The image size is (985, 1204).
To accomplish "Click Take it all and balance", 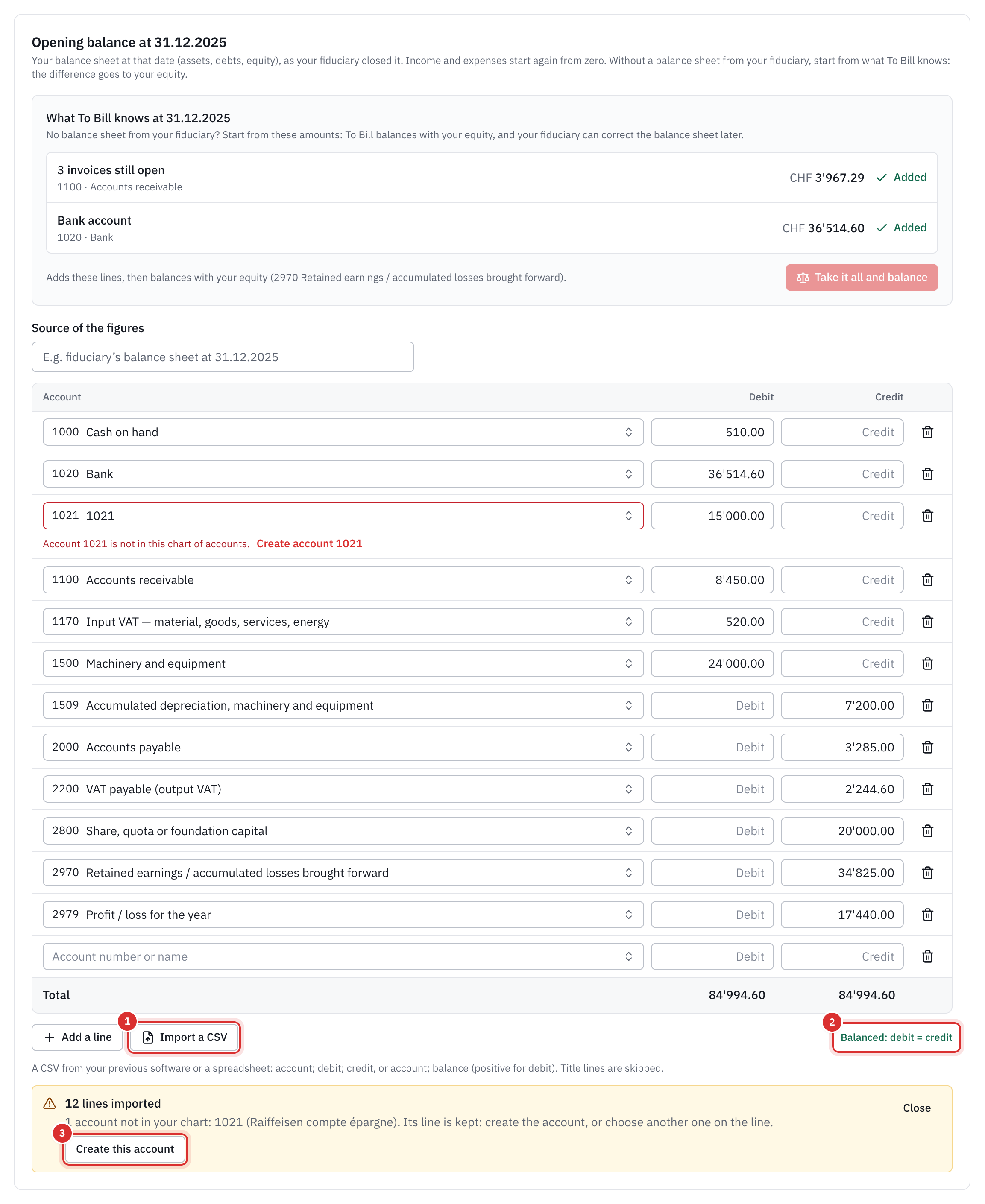I will click(x=861, y=278).
